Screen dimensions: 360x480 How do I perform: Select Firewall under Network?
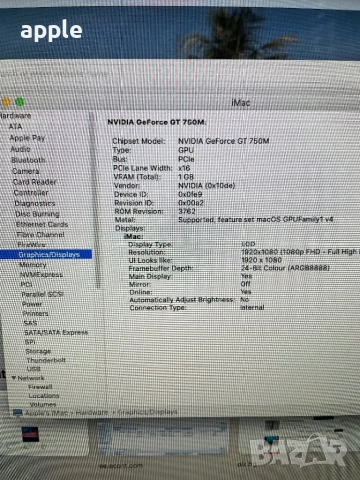pos(40,387)
